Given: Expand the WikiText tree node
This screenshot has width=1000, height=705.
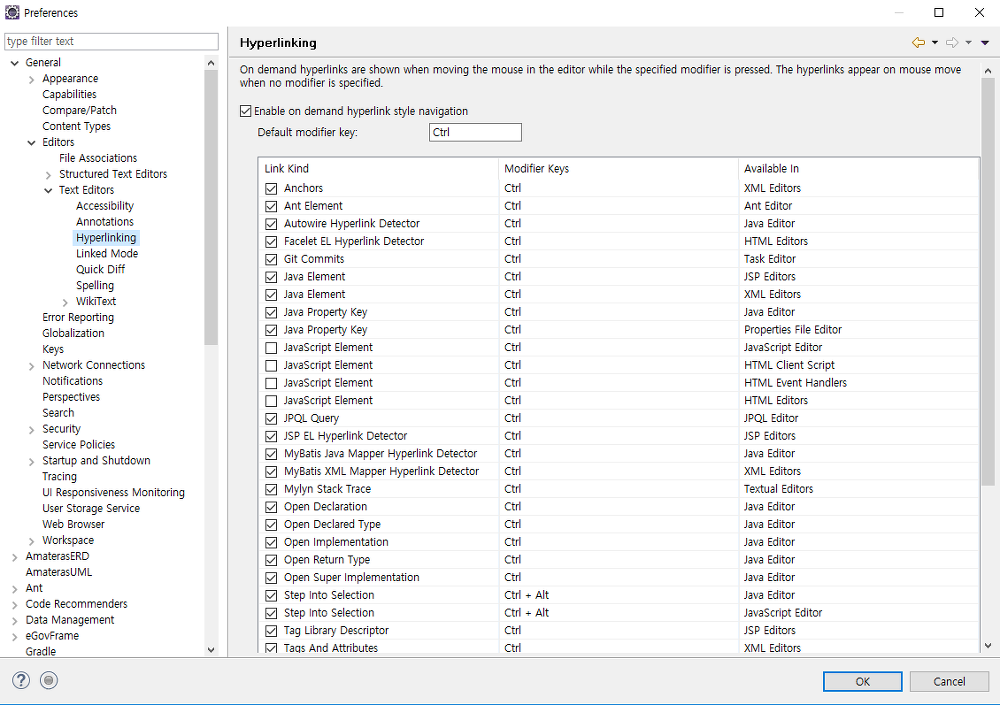Looking at the screenshot, I should [65, 302].
